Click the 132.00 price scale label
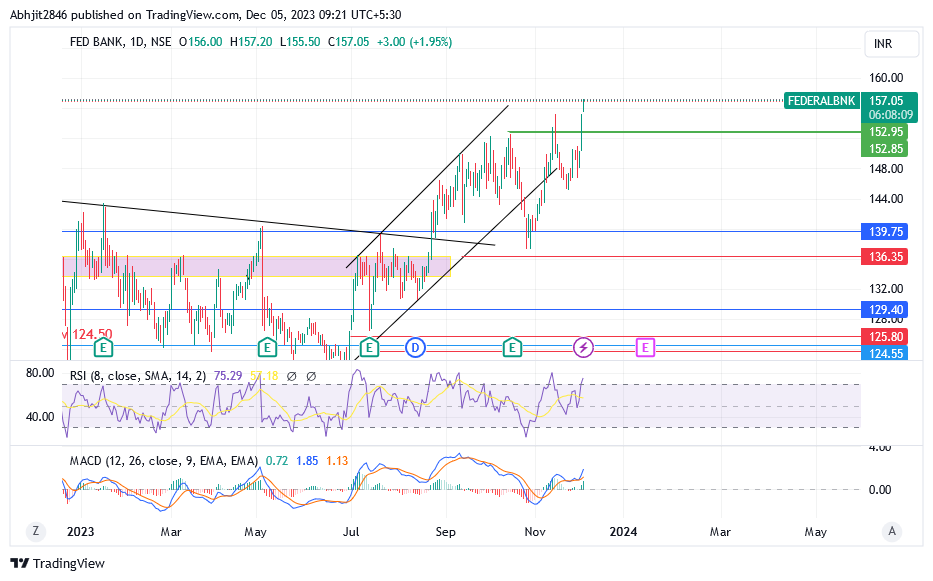Viewport: 933px width, 581px height. (x=885, y=289)
